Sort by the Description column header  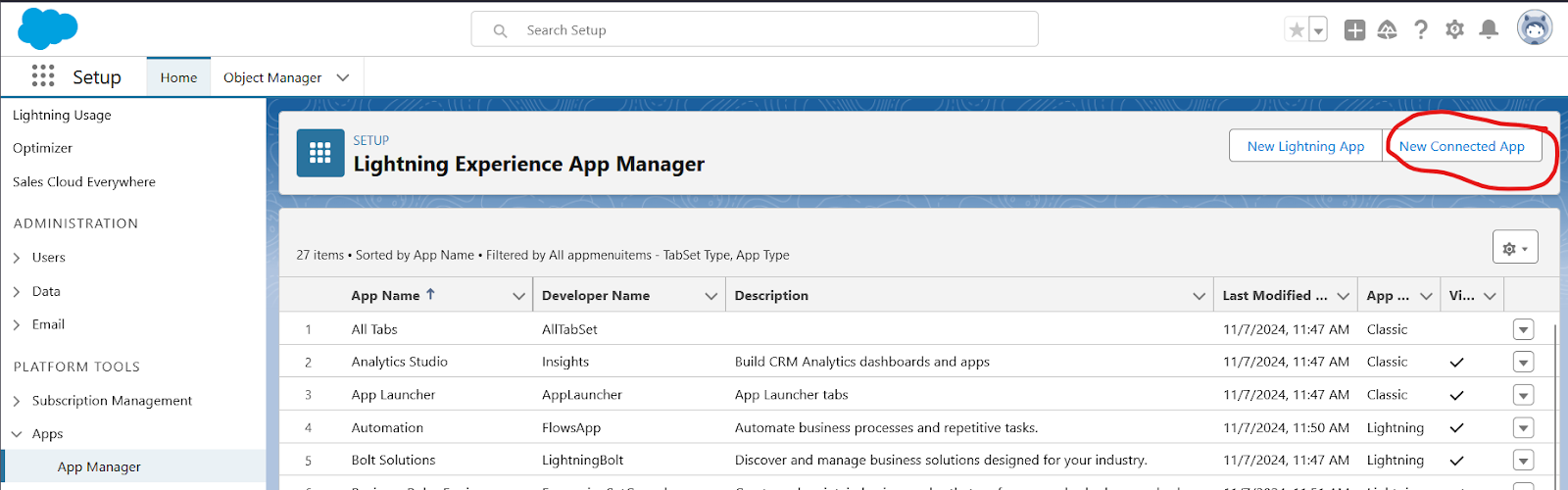click(771, 295)
